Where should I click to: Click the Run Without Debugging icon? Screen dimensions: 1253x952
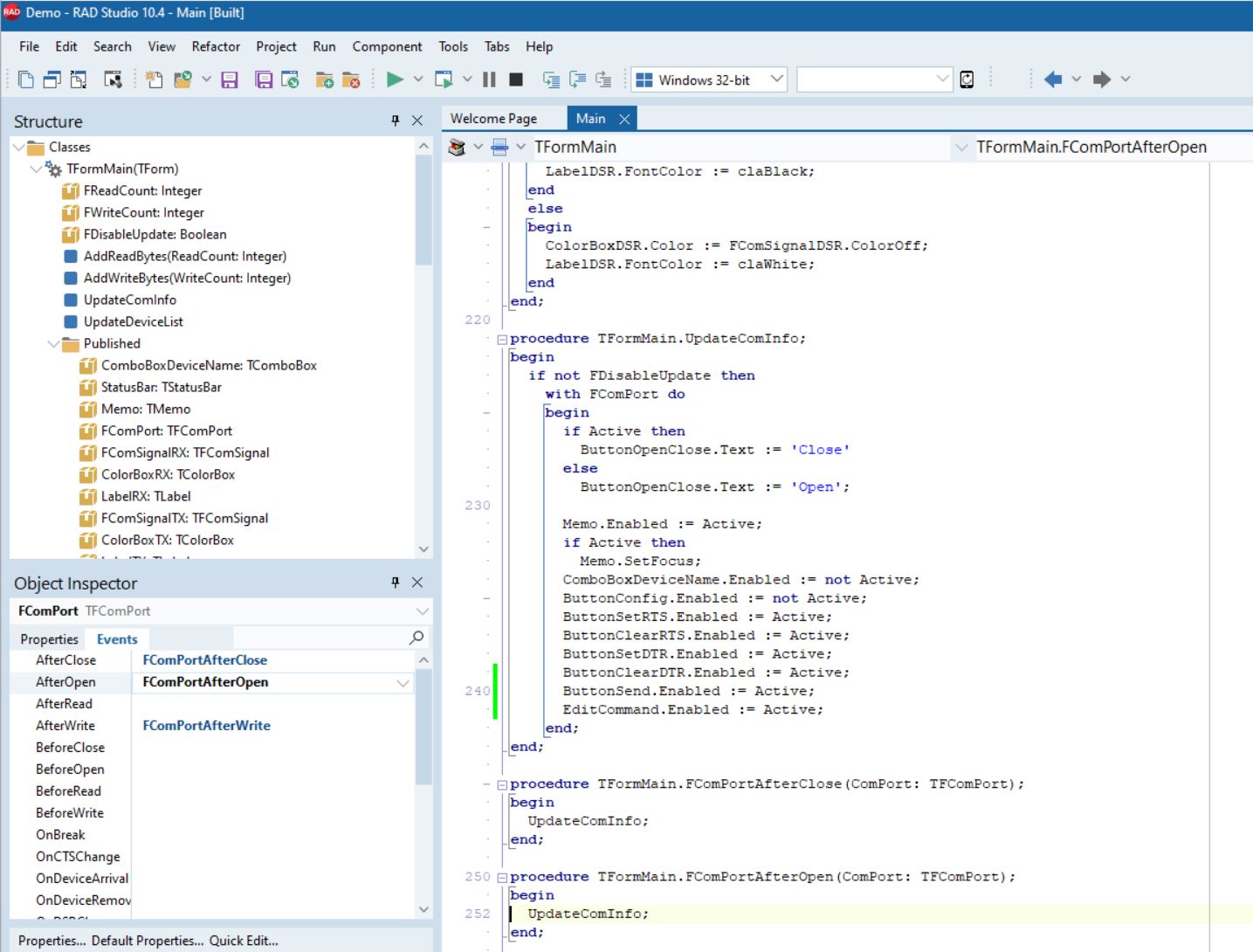coord(444,79)
